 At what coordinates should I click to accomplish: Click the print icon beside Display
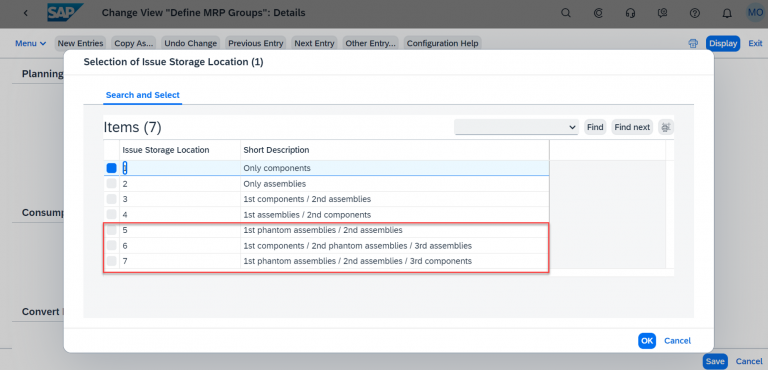[x=693, y=43]
